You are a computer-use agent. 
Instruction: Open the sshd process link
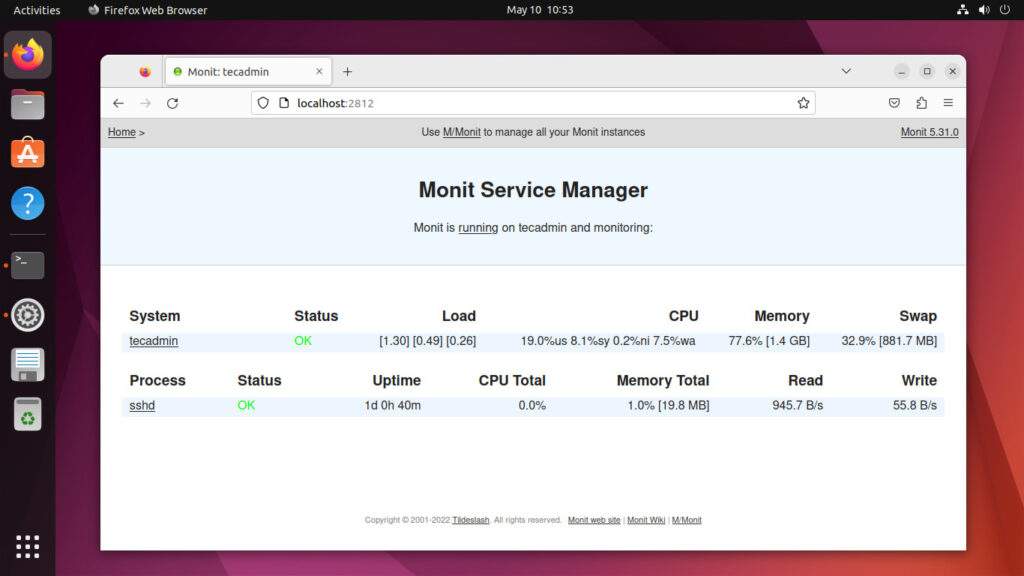(142, 406)
